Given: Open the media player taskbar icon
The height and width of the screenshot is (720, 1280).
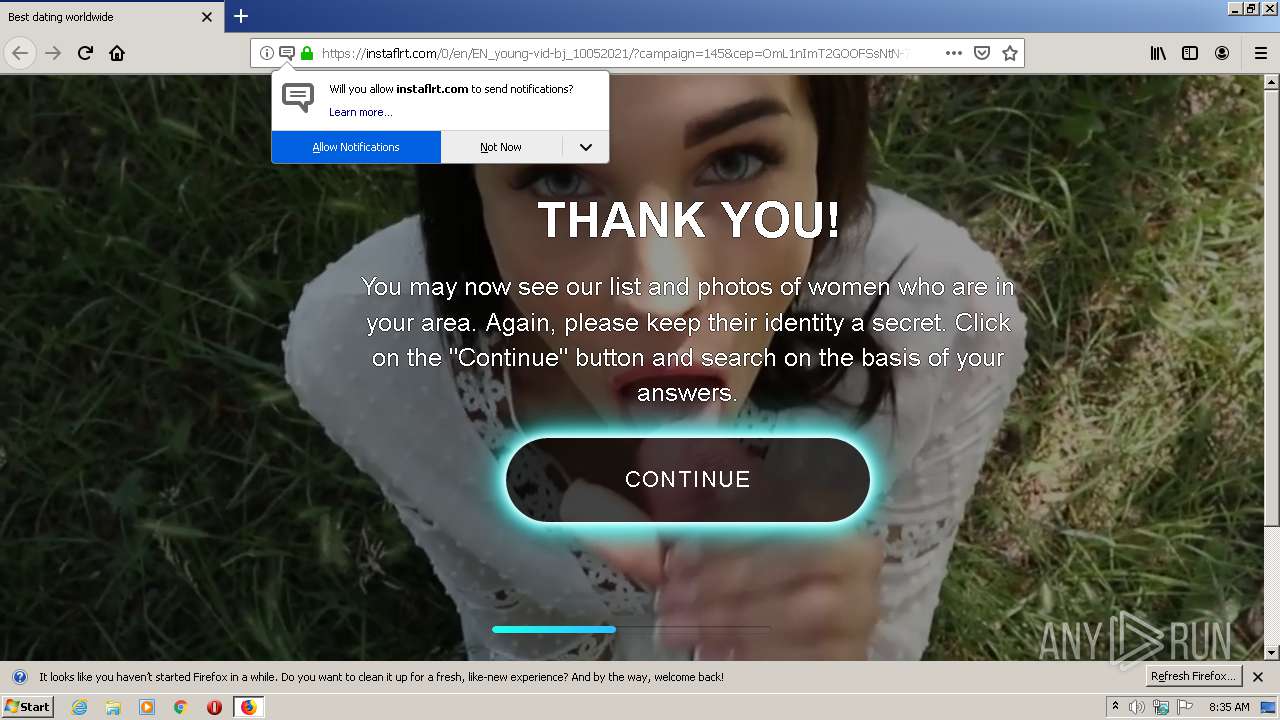Looking at the screenshot, I should tap(147, 707).
